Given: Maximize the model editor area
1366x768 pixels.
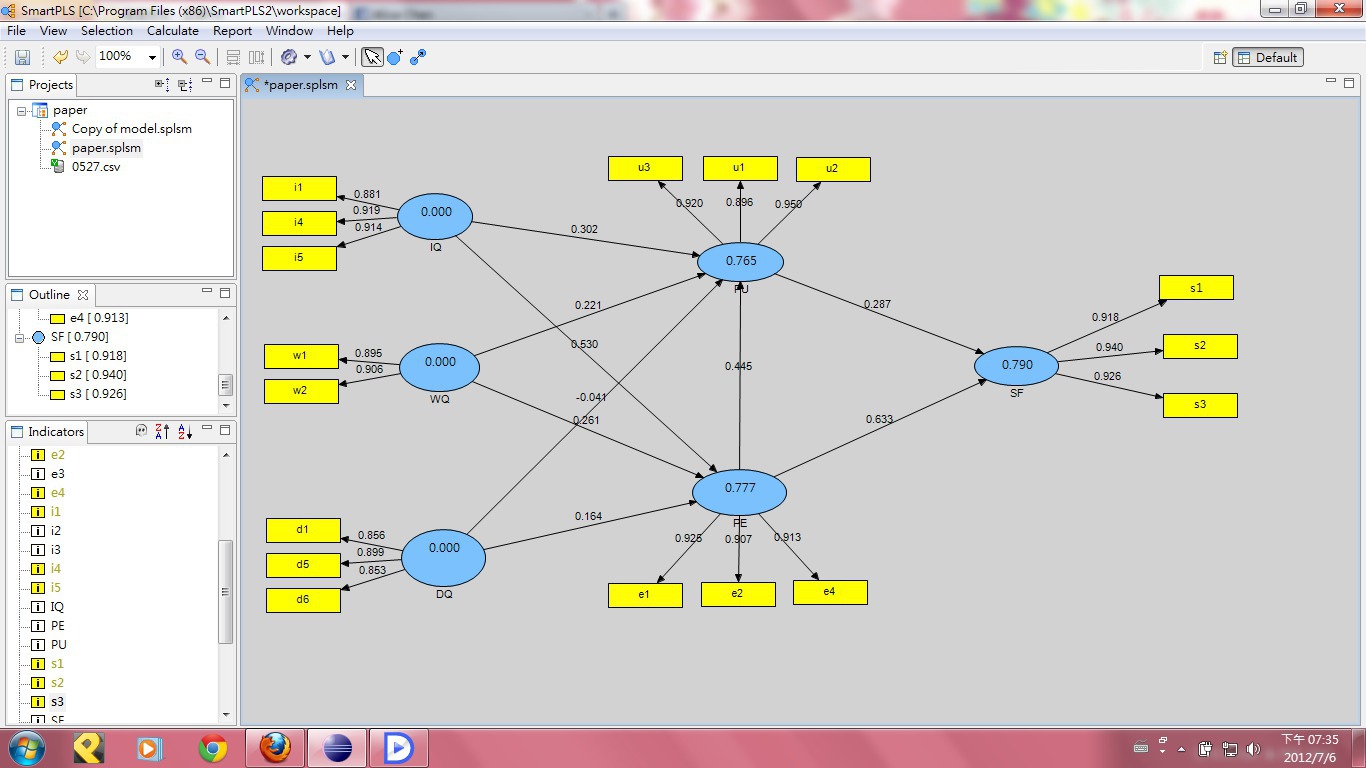Looking at the screenshot, I should [x=1350, y=82].
